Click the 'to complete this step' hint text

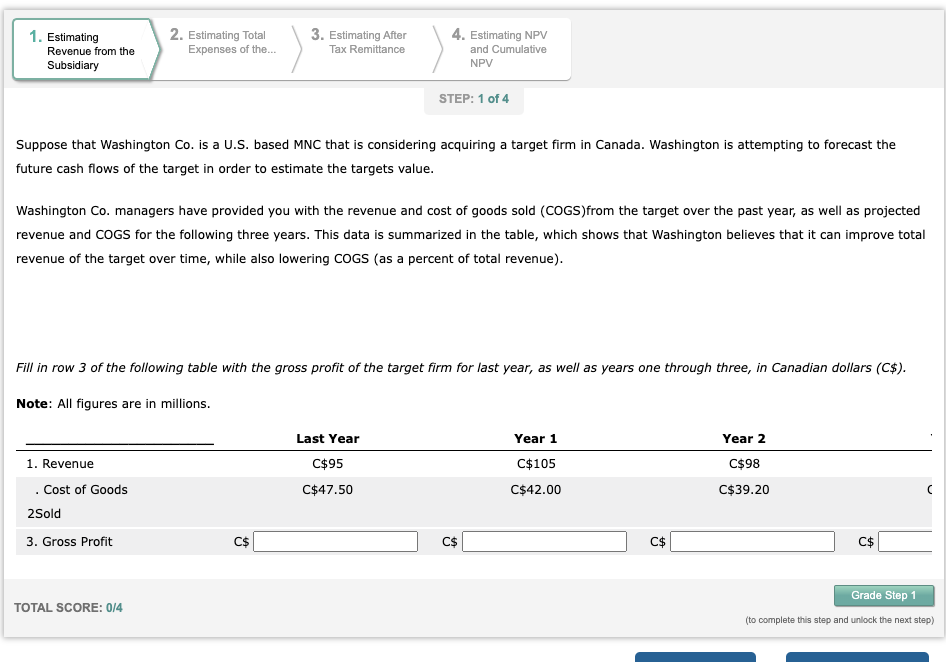(x=839, y=620)
